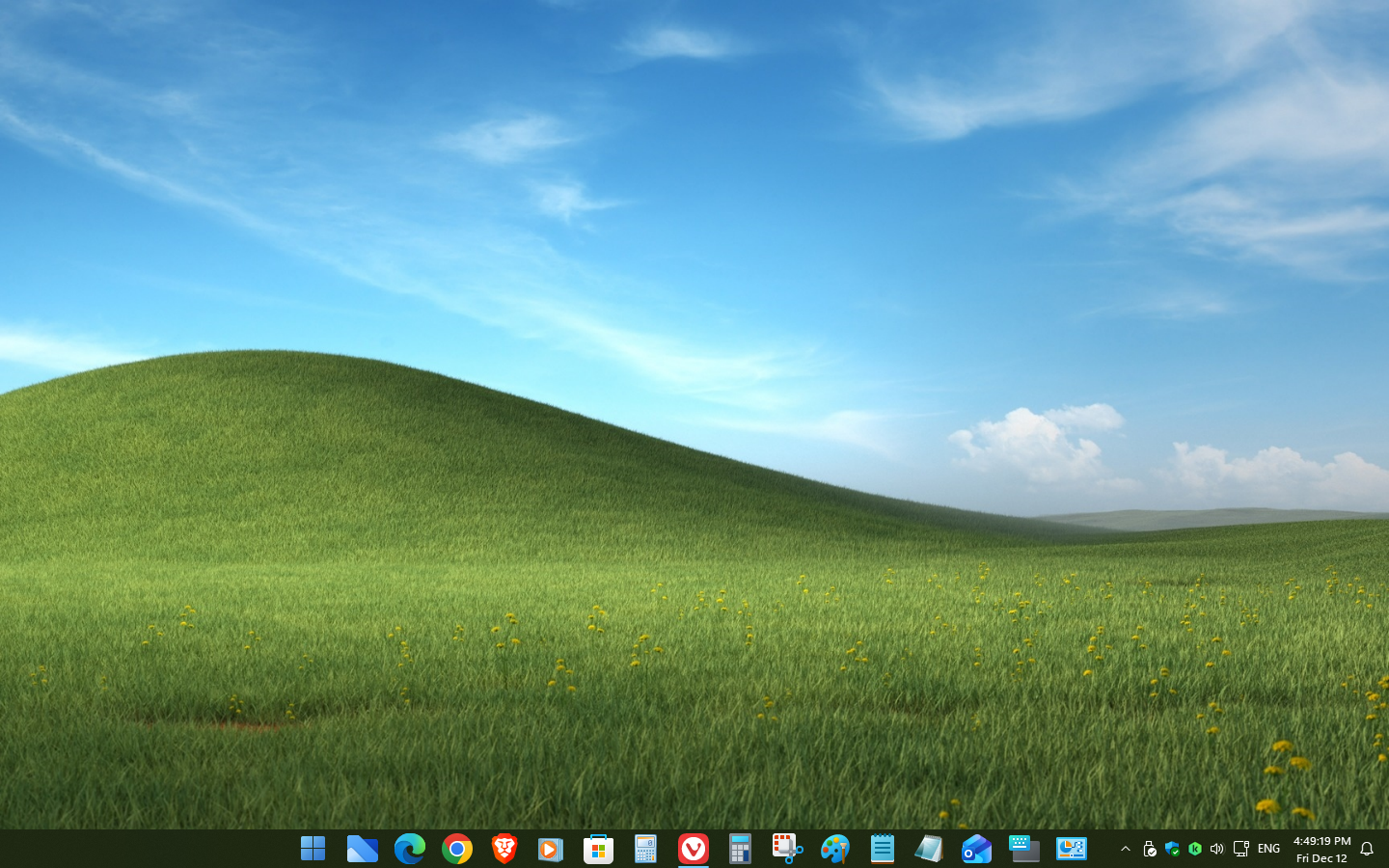Image resolution: width=1389 pixels, height=868 pixels.
Task: Open Outlook from the taskbar
Action: 976,849
